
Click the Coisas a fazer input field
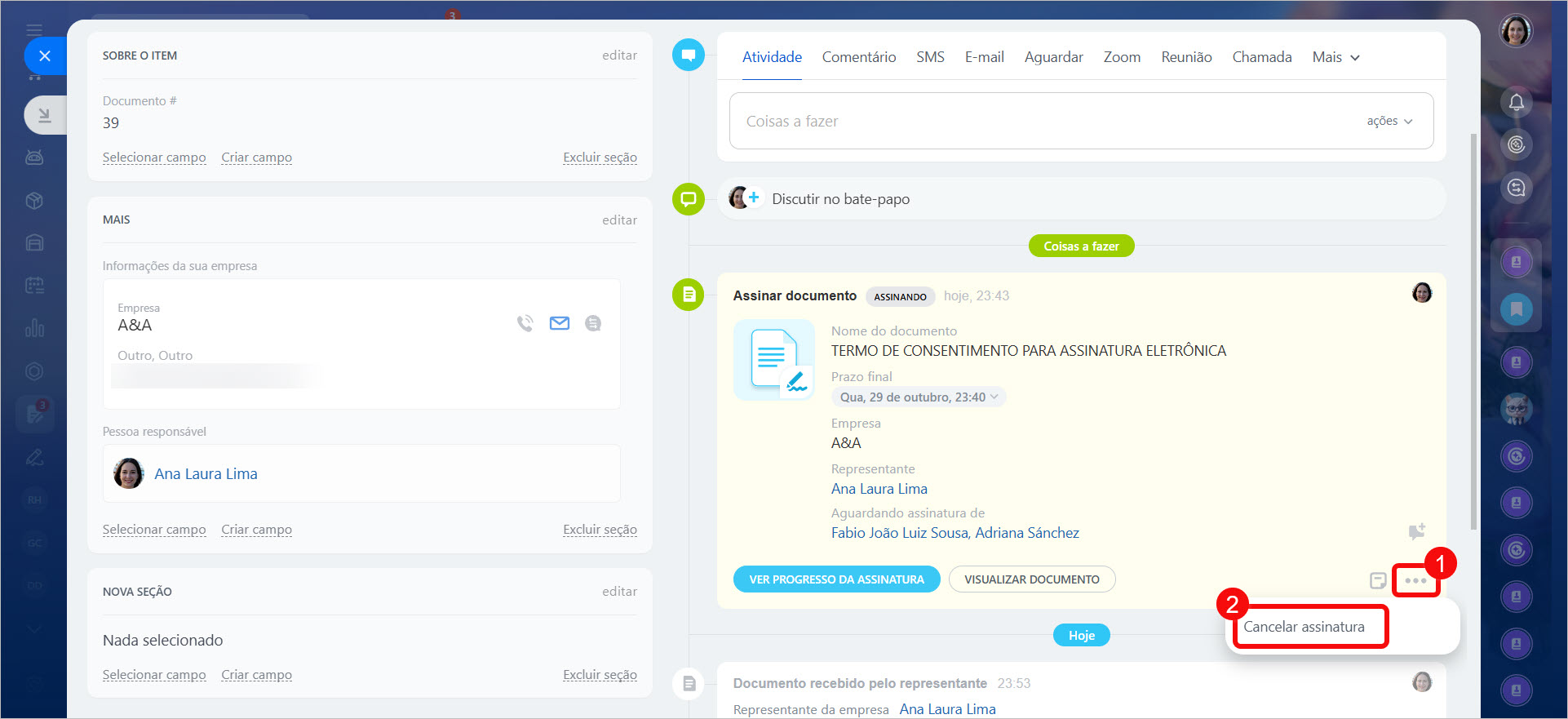pyautogui.click(x=1081, y=121)
